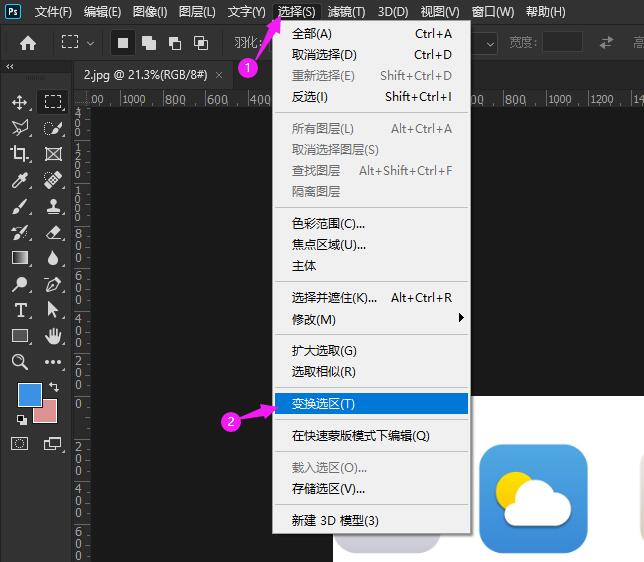Open the pink background color swatch
The image size is (644, 562).
(48, 414)
